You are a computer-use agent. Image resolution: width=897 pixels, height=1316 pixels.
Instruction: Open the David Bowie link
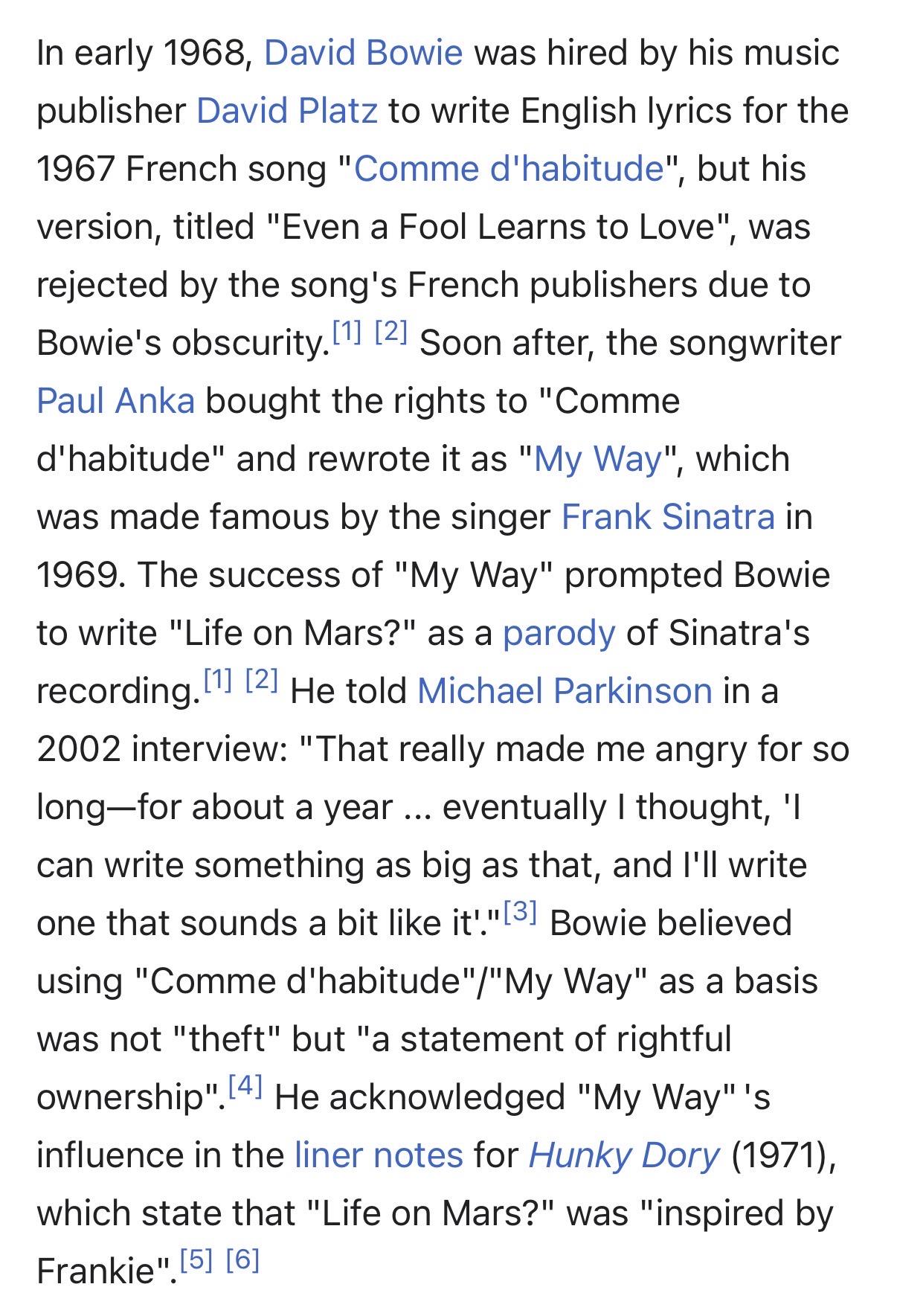click(363, 53)
